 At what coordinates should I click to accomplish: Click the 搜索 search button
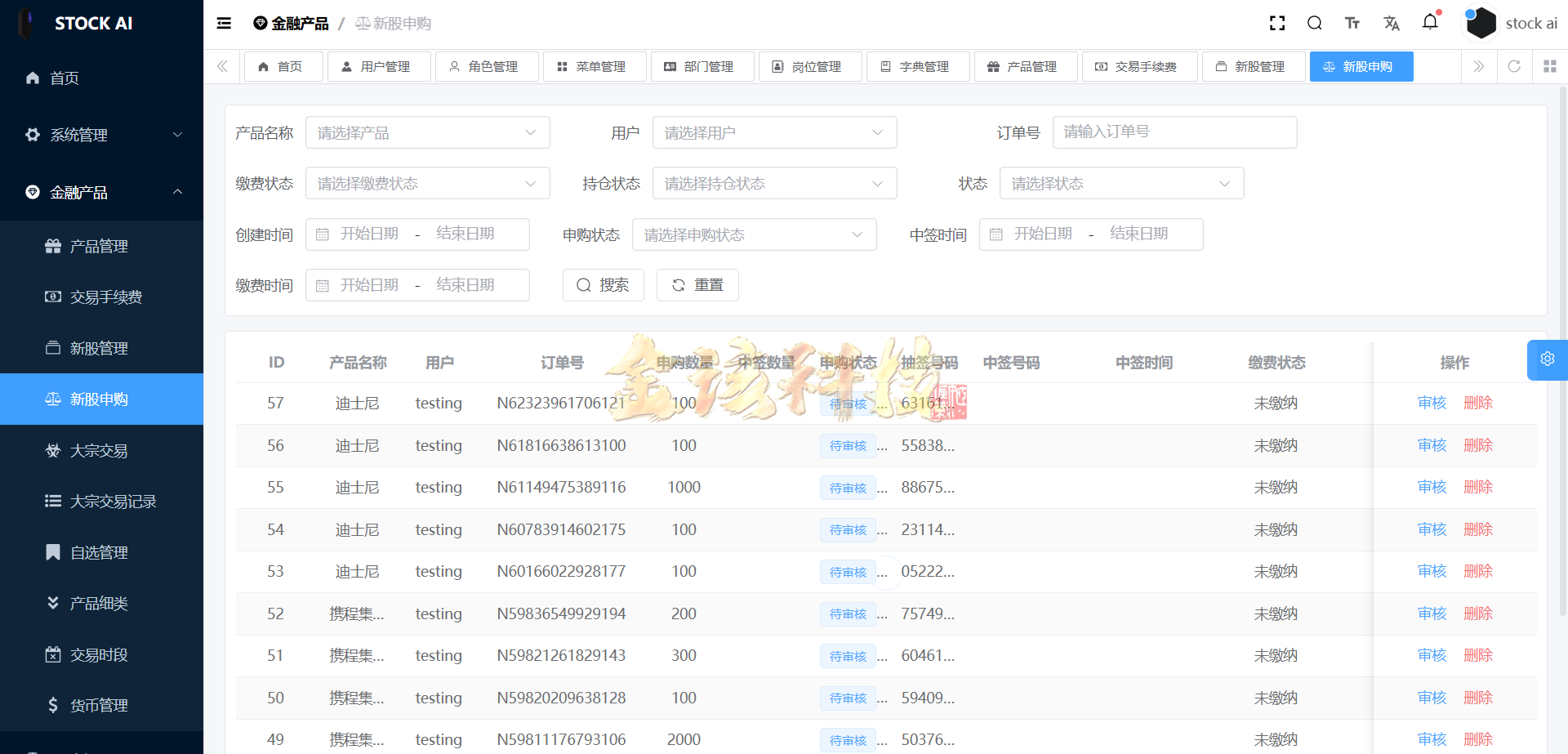click(x=604, y=284)
